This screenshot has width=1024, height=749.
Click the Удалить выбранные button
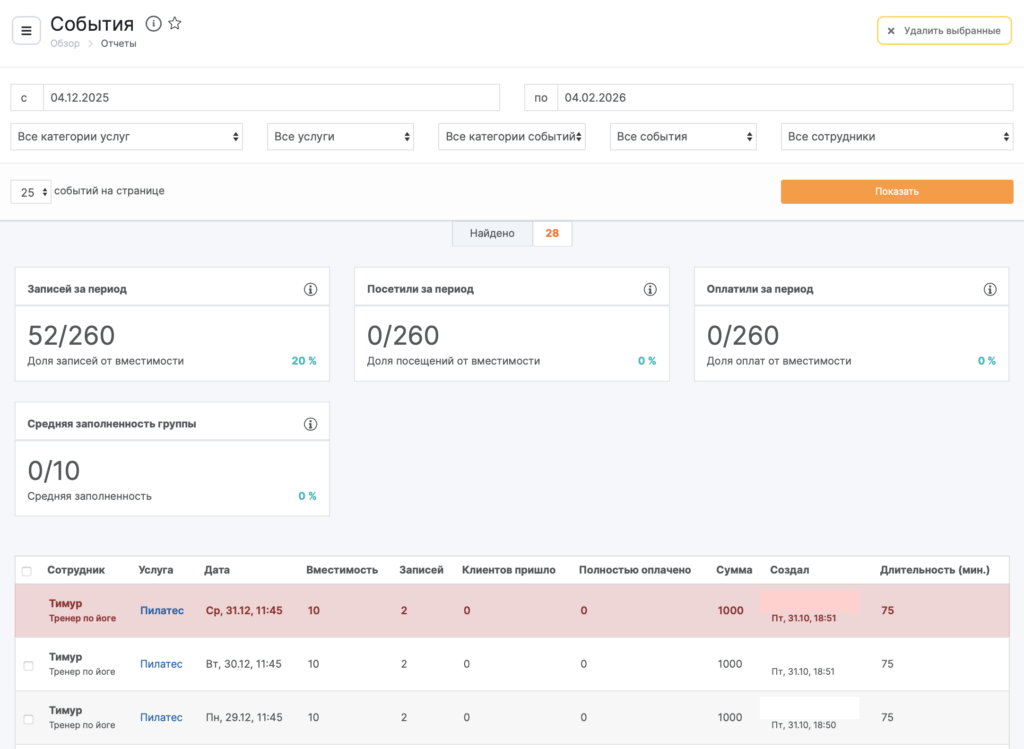(944, 31)
